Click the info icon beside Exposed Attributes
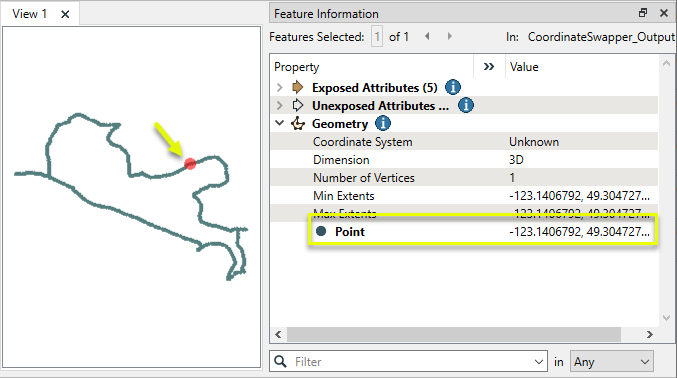Screen dimensions: 677x378 (452, 87)
